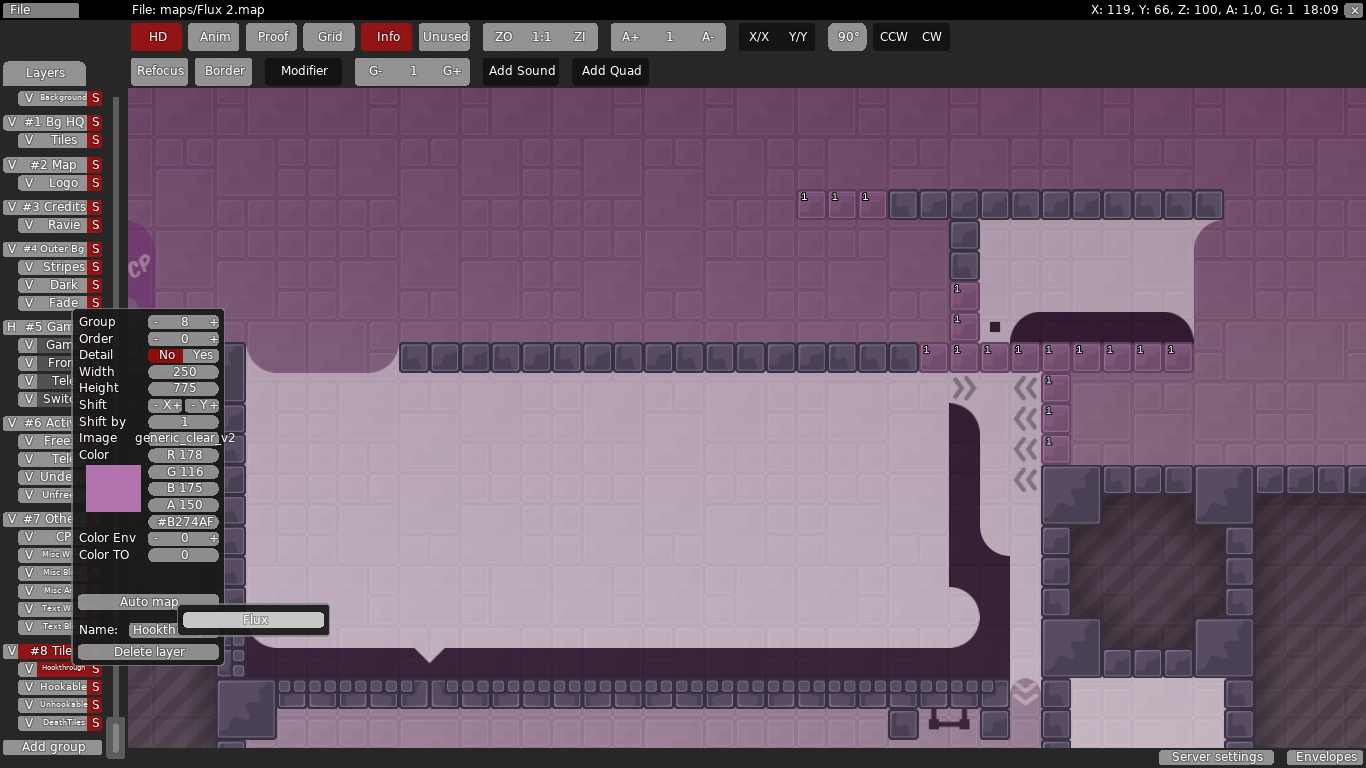Click the purple layer color swatch
1366x768 pixels.
click(113, 488)
